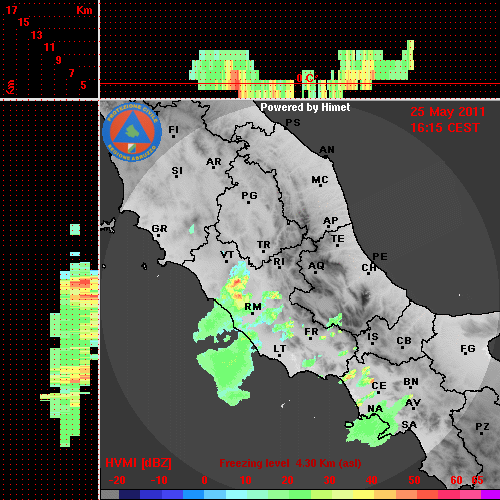Screen dimensions: 500x500
Task: Click the red storm cell north of RM
Action: [x=237, y=283]
